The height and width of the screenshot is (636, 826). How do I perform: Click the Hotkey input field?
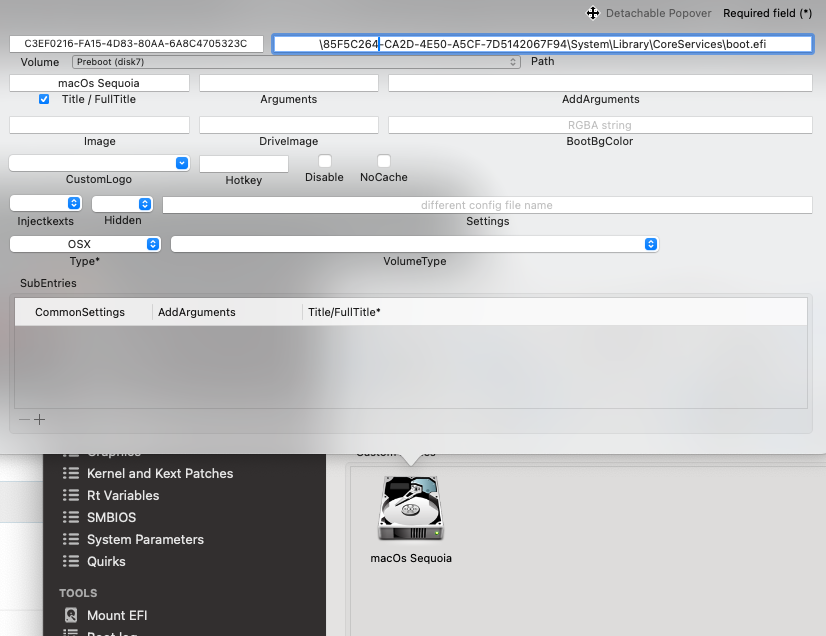click(244, 164)
